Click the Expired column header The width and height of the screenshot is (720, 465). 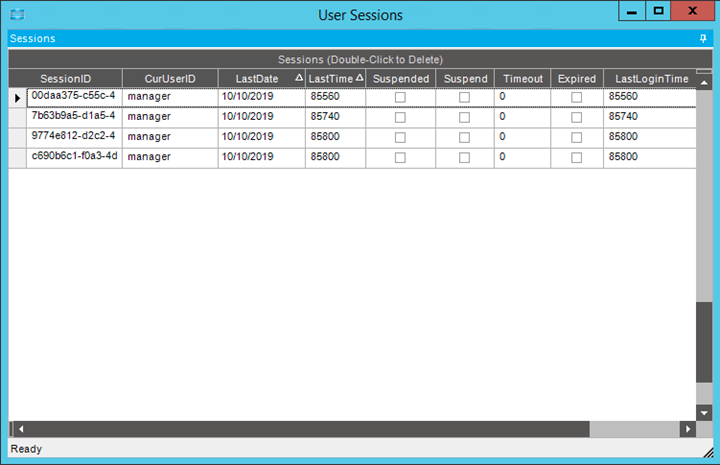(x=577, y=78)
